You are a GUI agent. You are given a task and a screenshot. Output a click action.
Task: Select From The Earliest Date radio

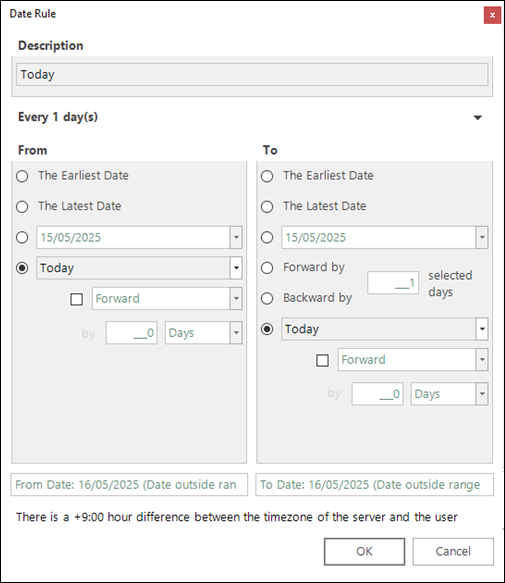click(x=22, y=176)
